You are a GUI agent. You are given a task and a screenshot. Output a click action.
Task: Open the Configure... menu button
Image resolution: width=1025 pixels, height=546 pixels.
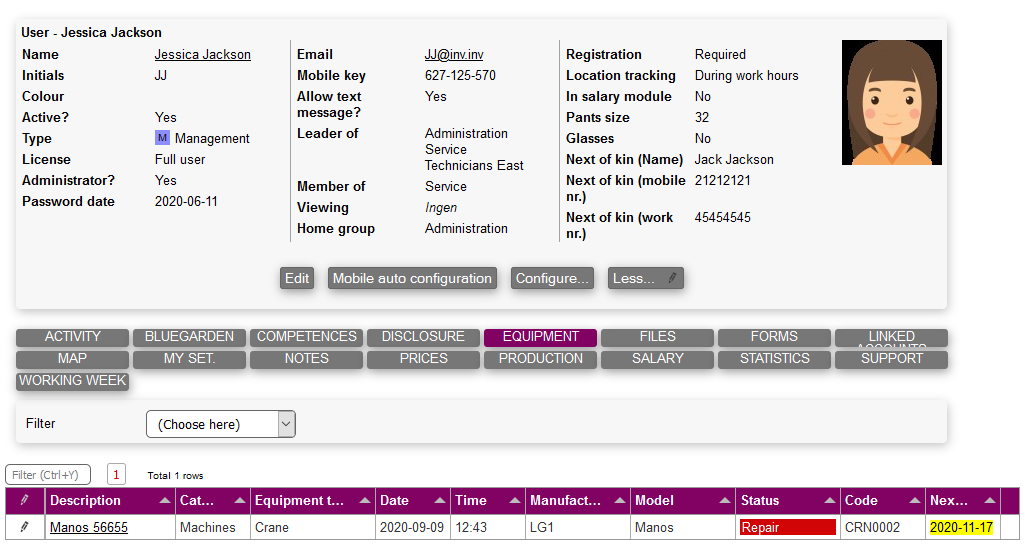click(x=553, y=279)
